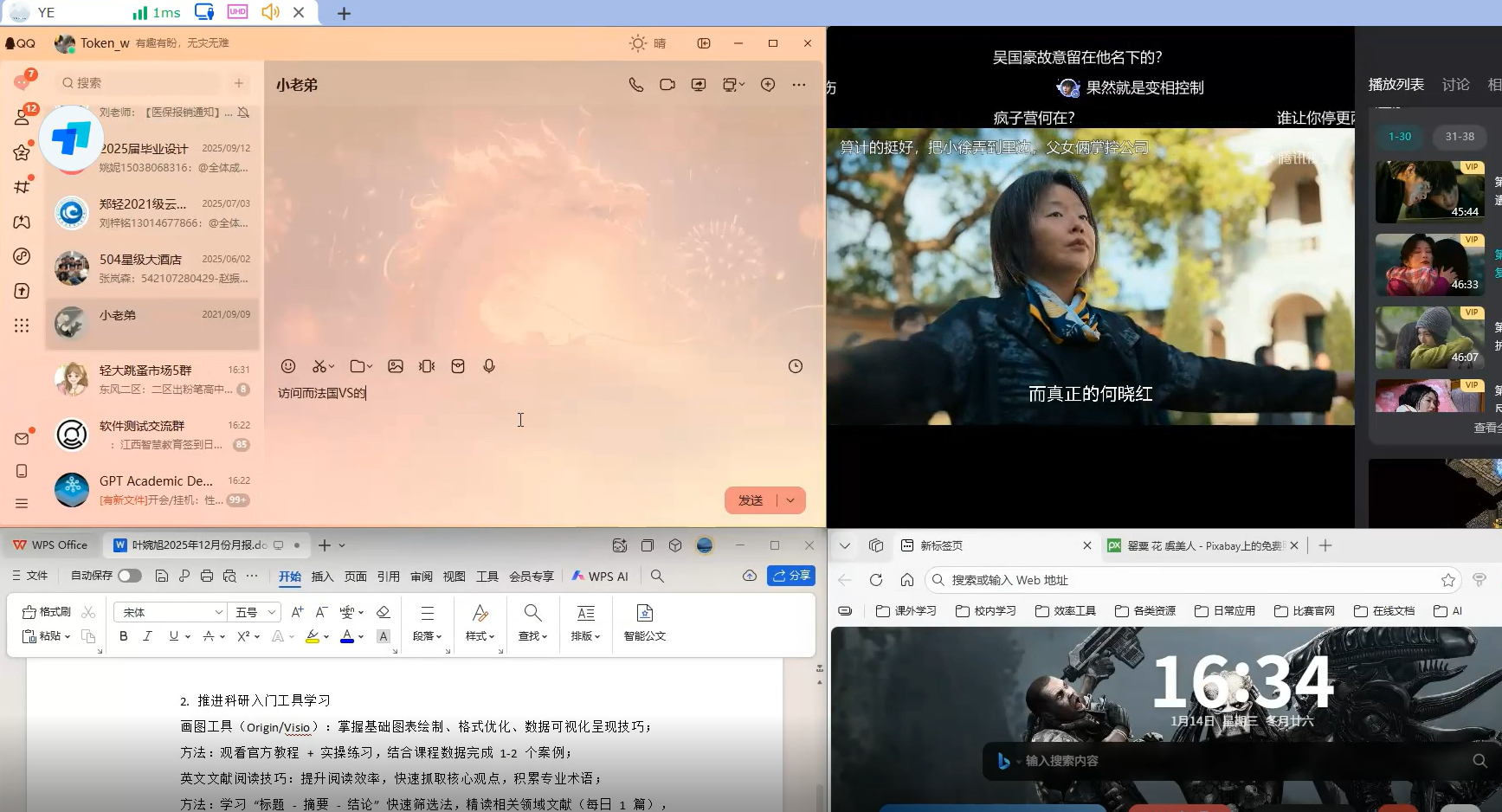Screen dimensions: 1502x812
Task: Open the QQ mail icon in sidebar
Action: coord(22,438)
